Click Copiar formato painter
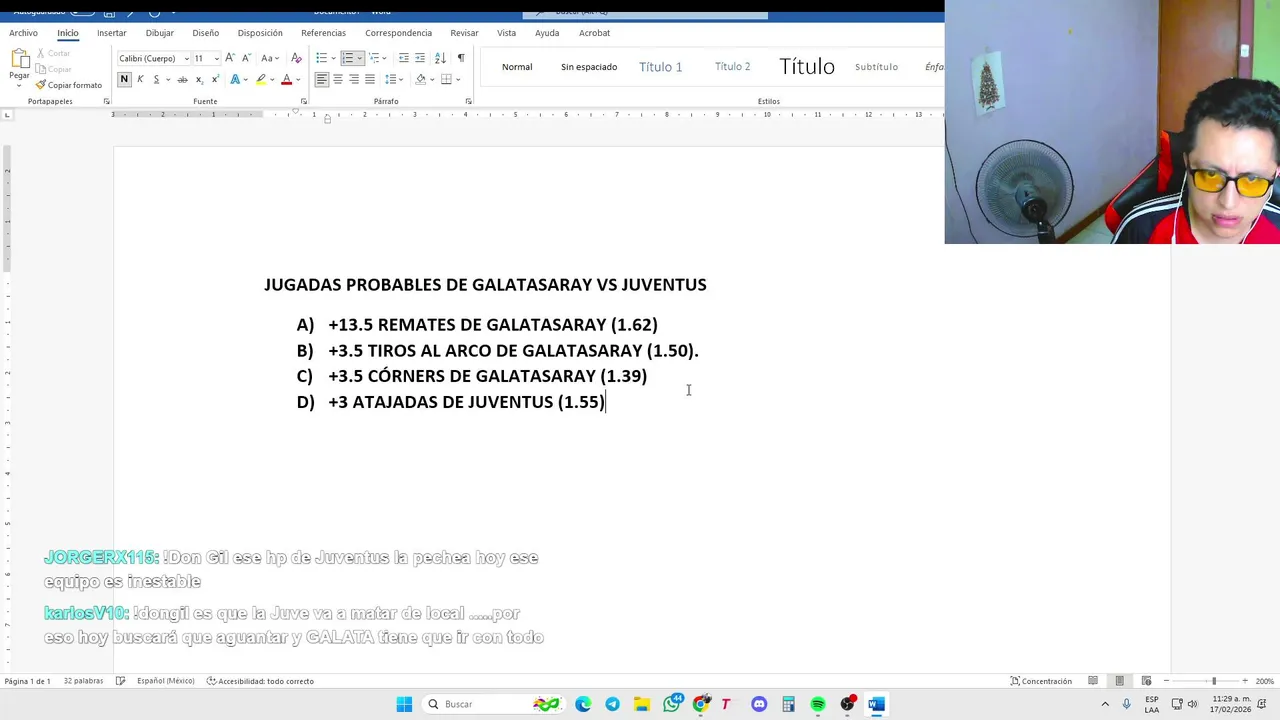This screenshot has height=720, width=1280. click(x=68, y=85)
